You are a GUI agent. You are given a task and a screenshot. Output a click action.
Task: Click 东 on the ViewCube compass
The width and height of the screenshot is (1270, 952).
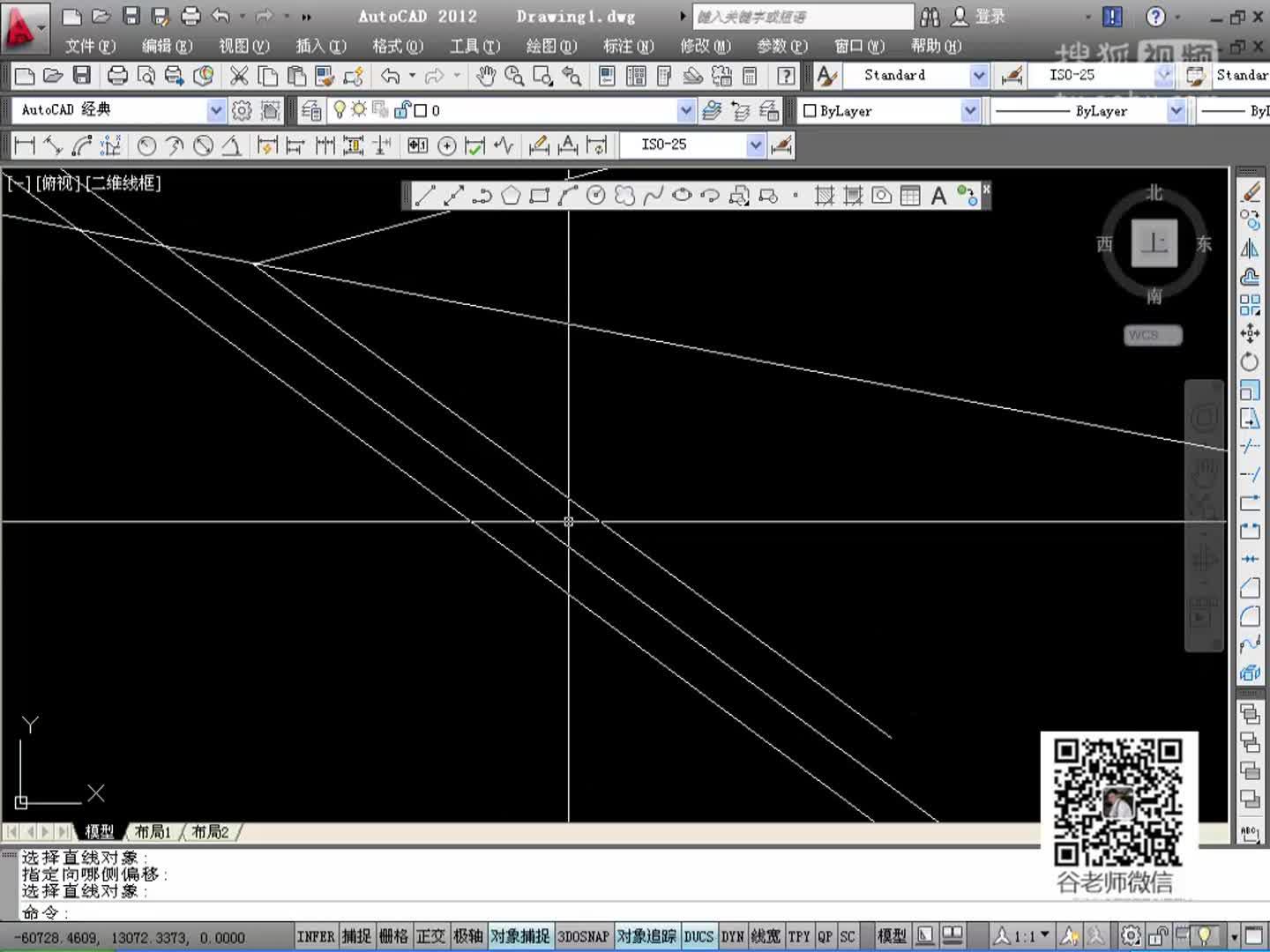tap(1203, 245)
